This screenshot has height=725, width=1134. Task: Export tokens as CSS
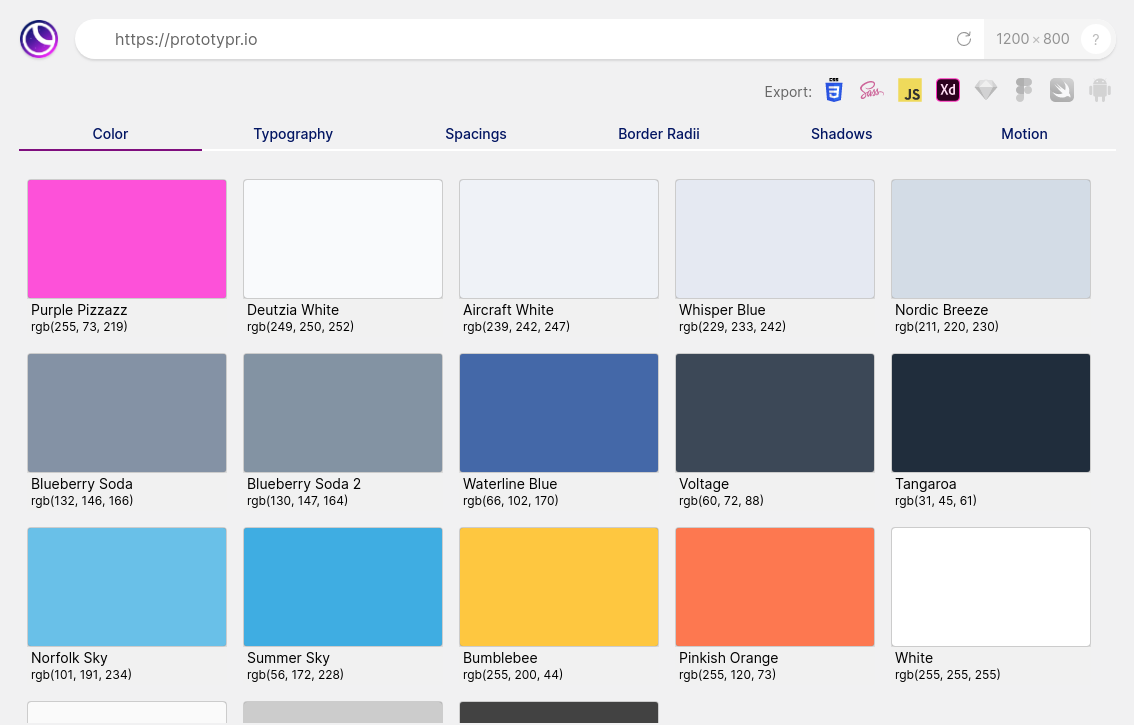click(834, 90)
